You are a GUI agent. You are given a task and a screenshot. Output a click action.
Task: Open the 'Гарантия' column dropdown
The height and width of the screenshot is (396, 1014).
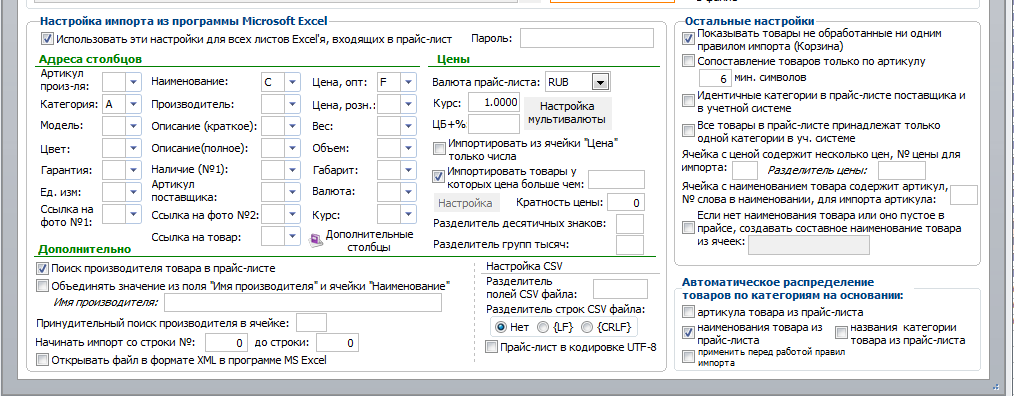tap(133, 170)
